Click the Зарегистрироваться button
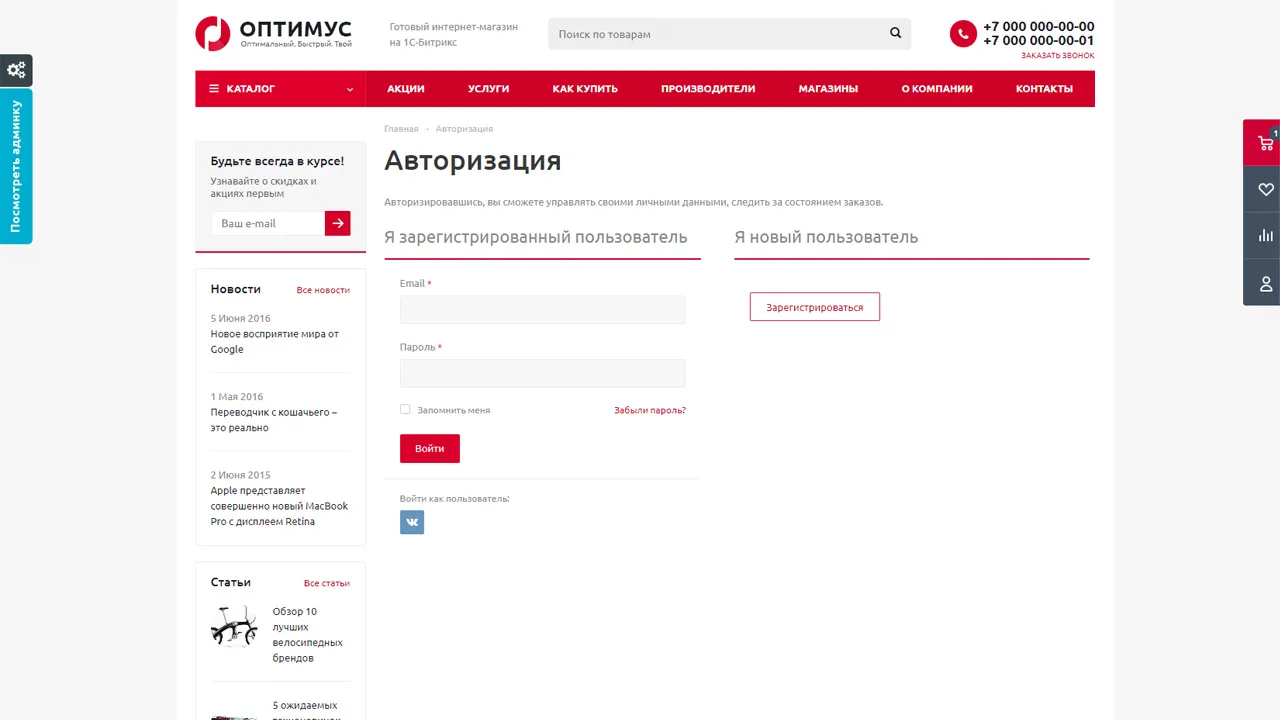The height and width of the screenshot is (720, 1280). [x=815, y=307]
